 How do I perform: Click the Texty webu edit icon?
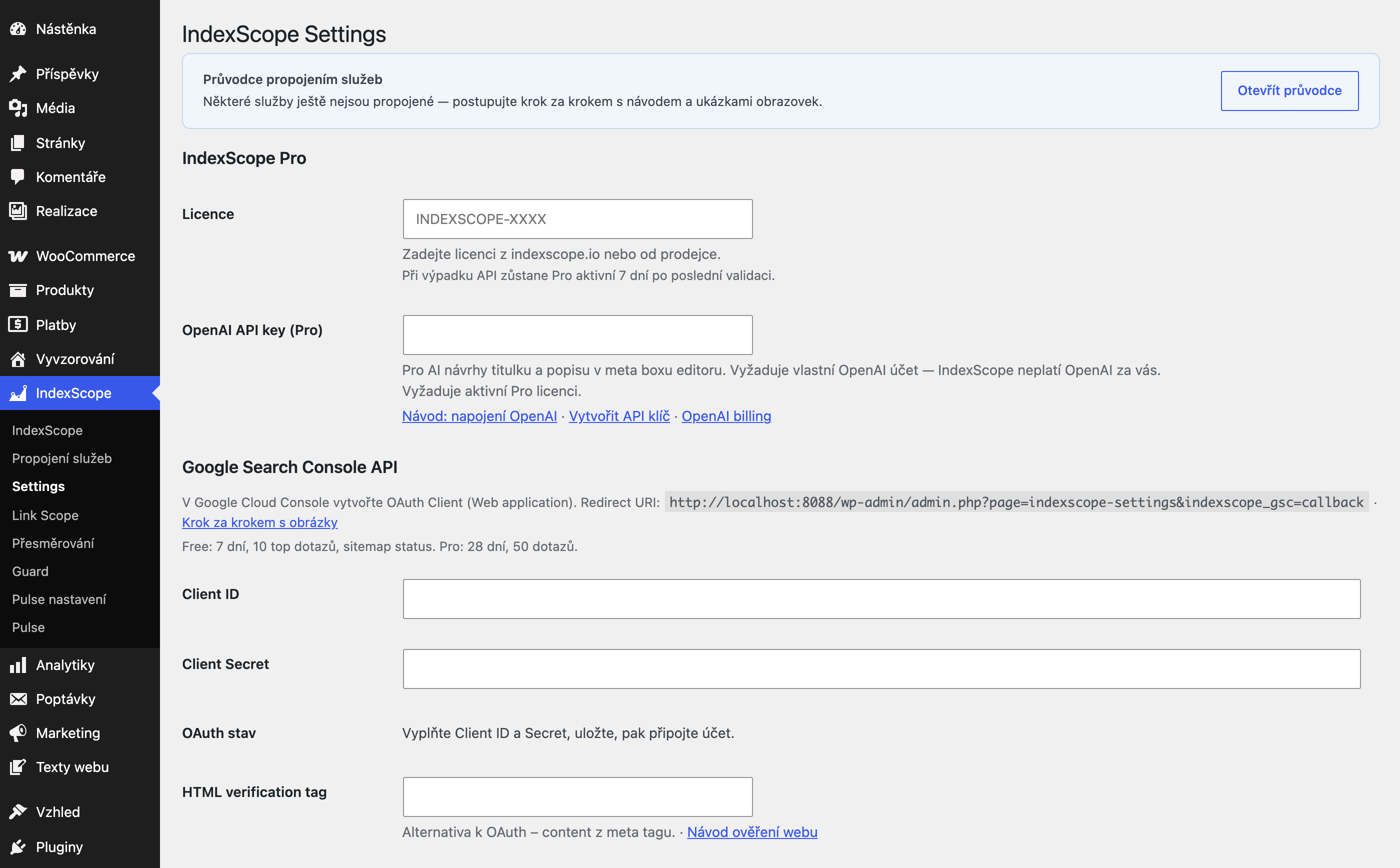(x=18, y=767)
